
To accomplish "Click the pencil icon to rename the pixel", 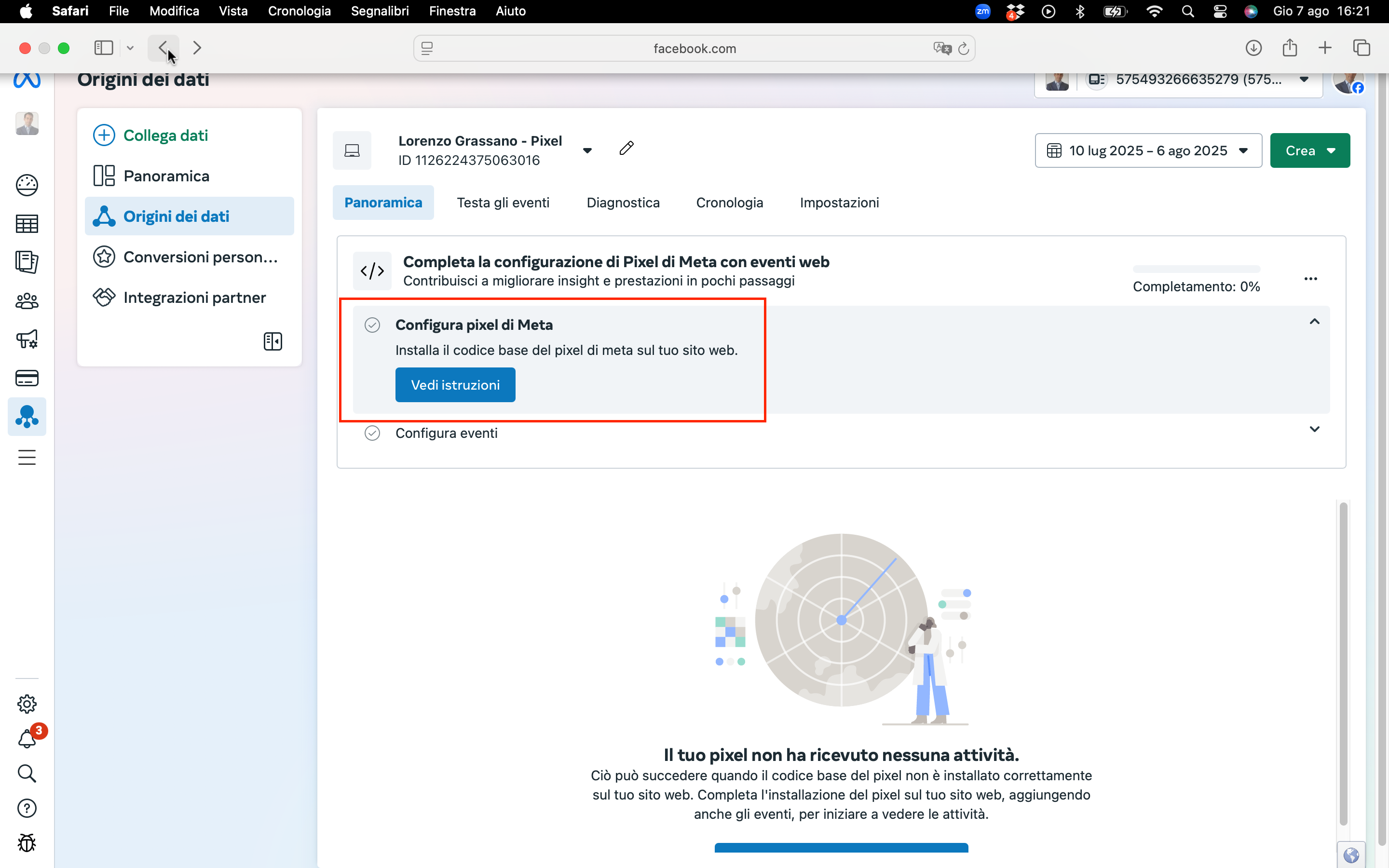I will point(626,148).
